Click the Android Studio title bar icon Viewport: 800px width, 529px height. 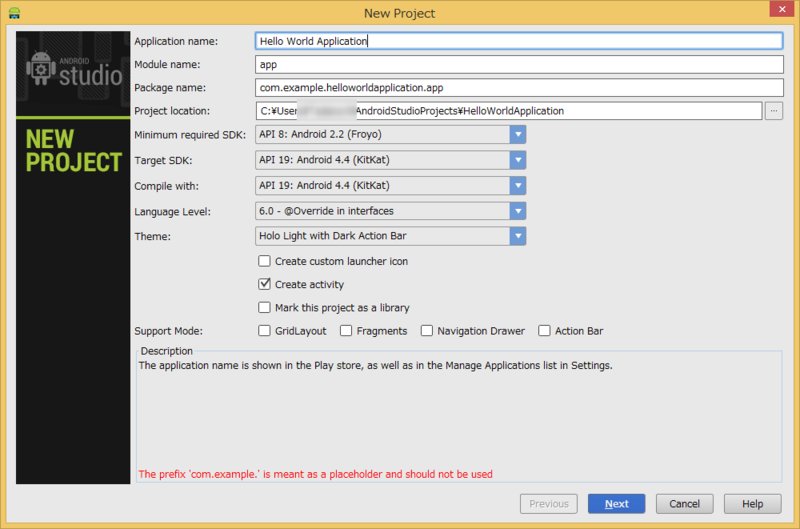click(14, 13)
